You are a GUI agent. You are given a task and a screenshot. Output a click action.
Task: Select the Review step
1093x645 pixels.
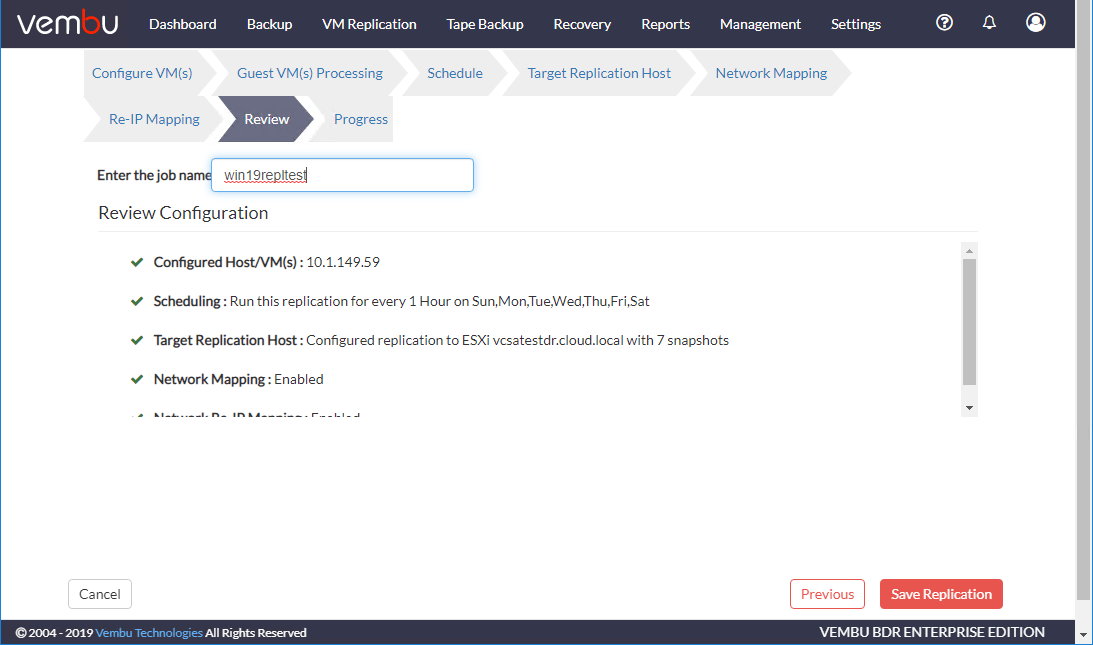coord(266,119)
